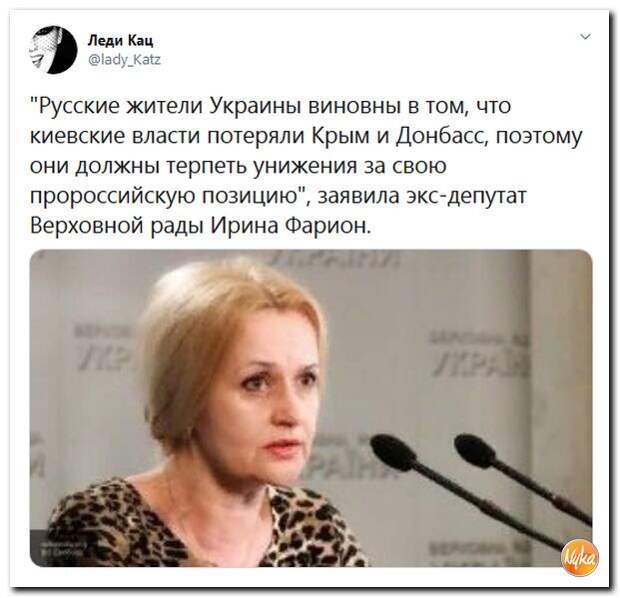Click the word экс-депутат in the tweet
The width and height of the screenshot is (620, 598).
point(468,196)
